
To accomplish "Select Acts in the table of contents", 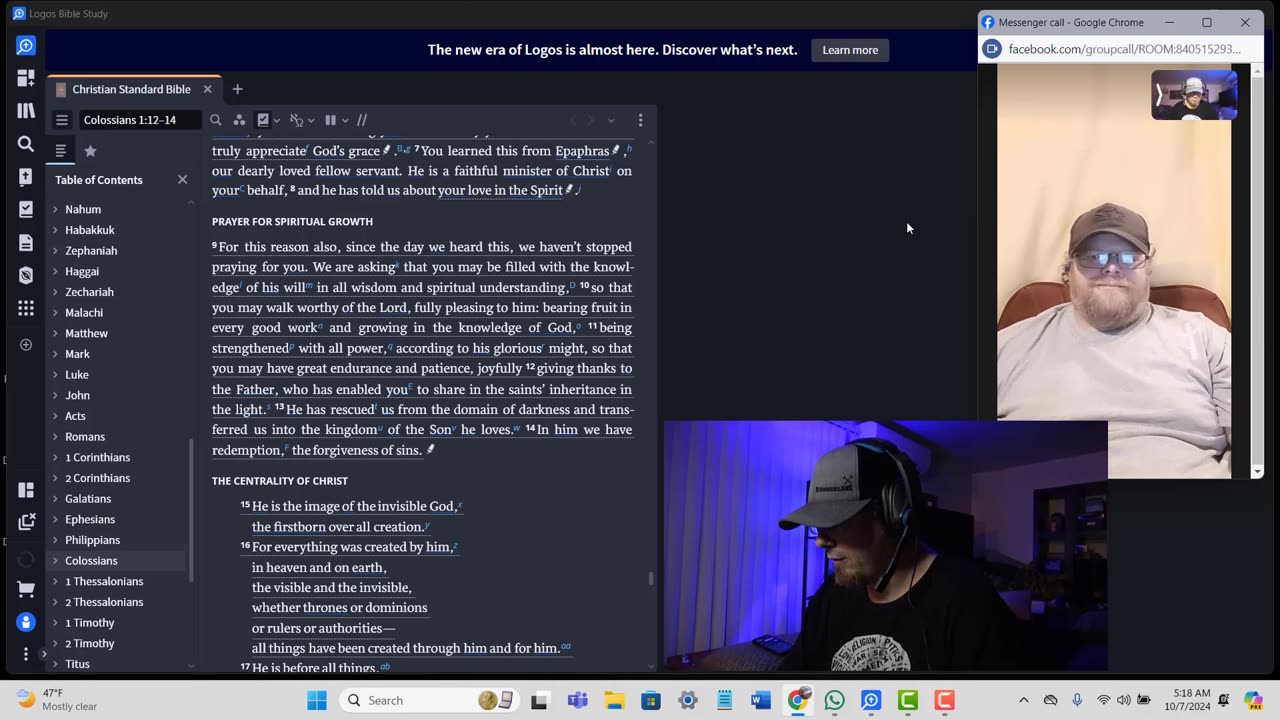I will point(75,416).
